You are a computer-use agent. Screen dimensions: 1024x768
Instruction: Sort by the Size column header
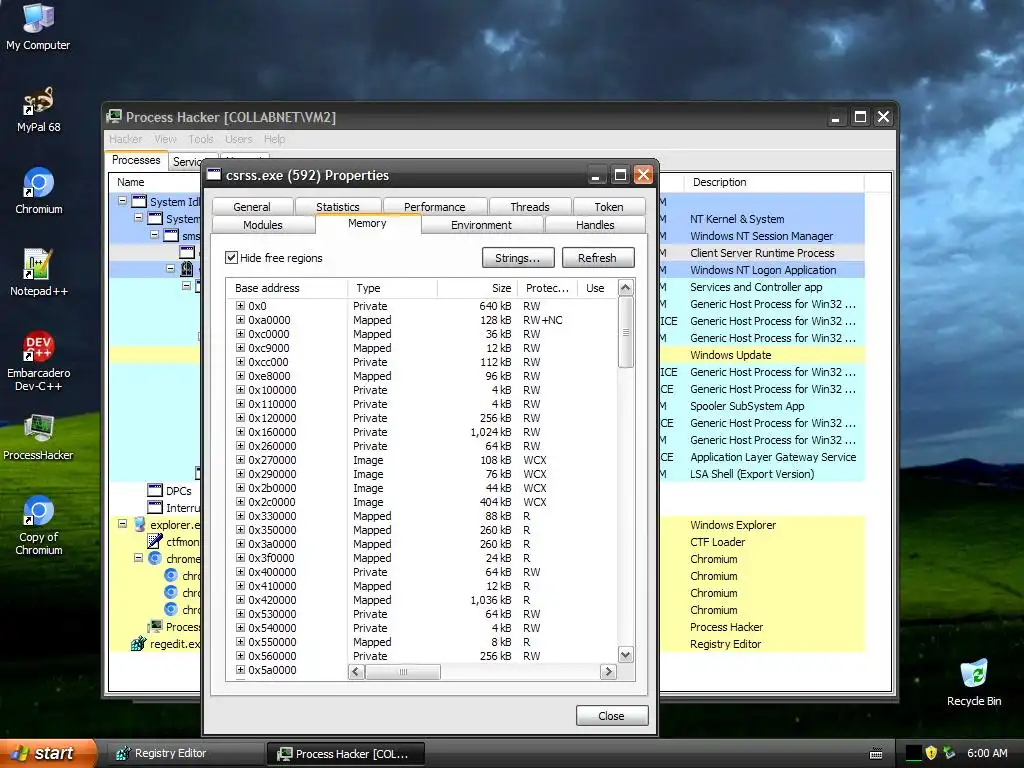[x=477, y=288]
